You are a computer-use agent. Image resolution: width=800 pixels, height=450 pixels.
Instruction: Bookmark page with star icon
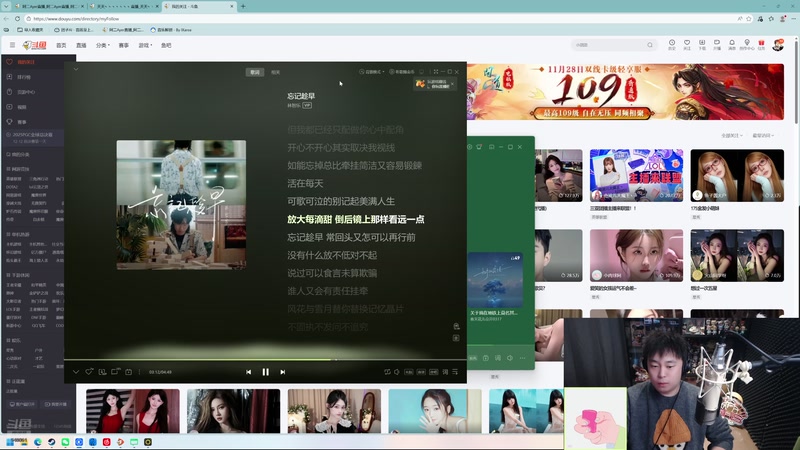click(x=749, y=18)
